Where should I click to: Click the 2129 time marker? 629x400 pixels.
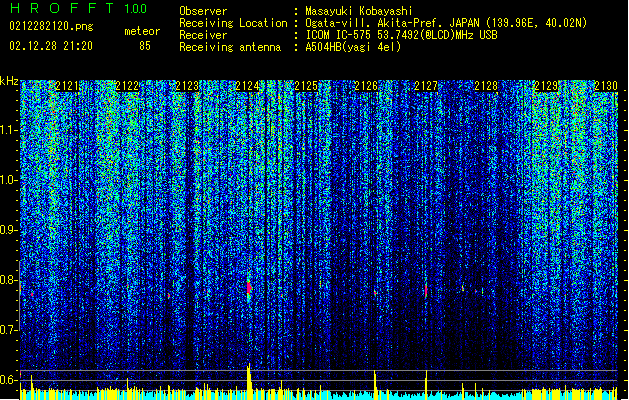click(x=546, y=86)
